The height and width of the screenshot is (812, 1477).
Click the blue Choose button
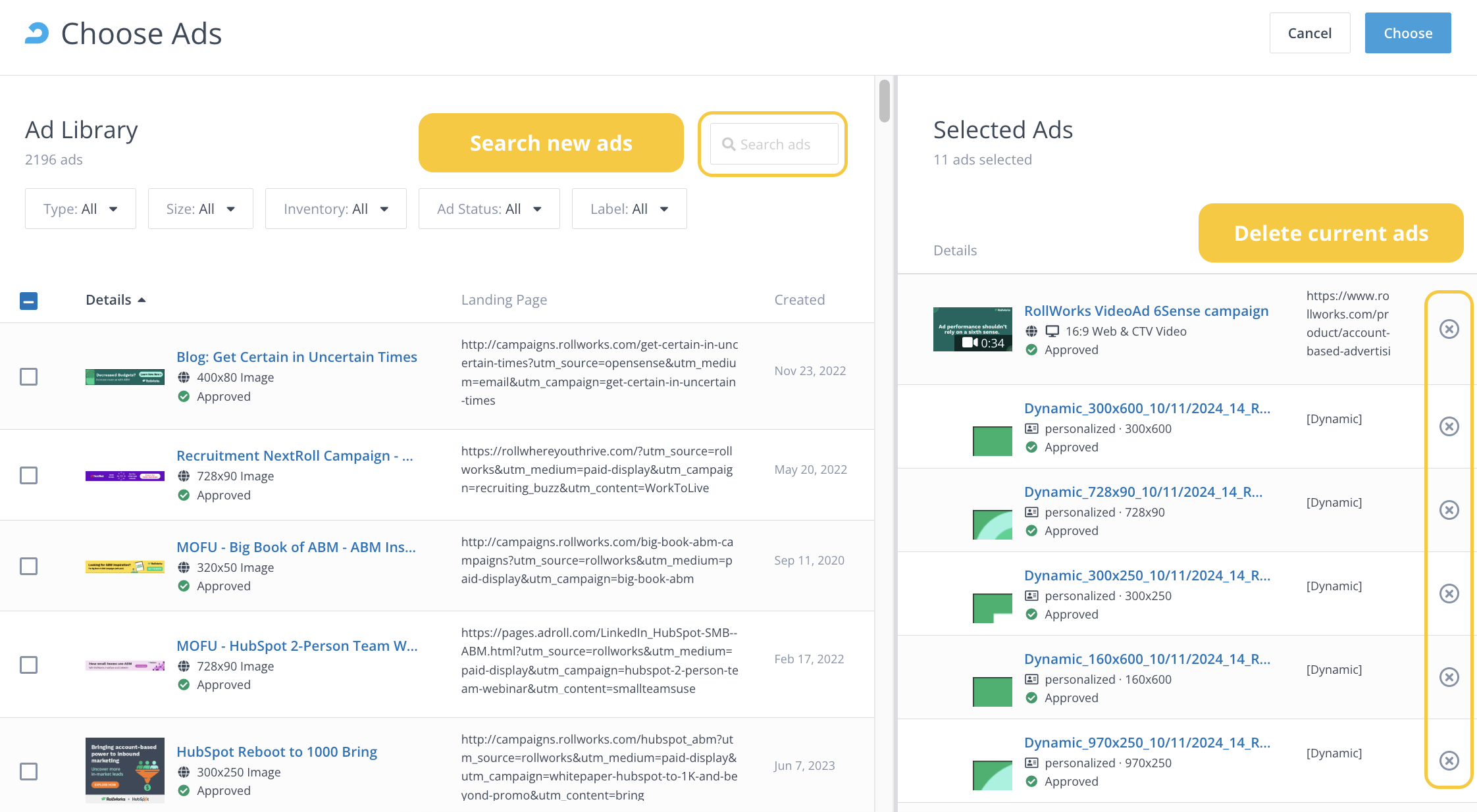[x=1407, y=33]
